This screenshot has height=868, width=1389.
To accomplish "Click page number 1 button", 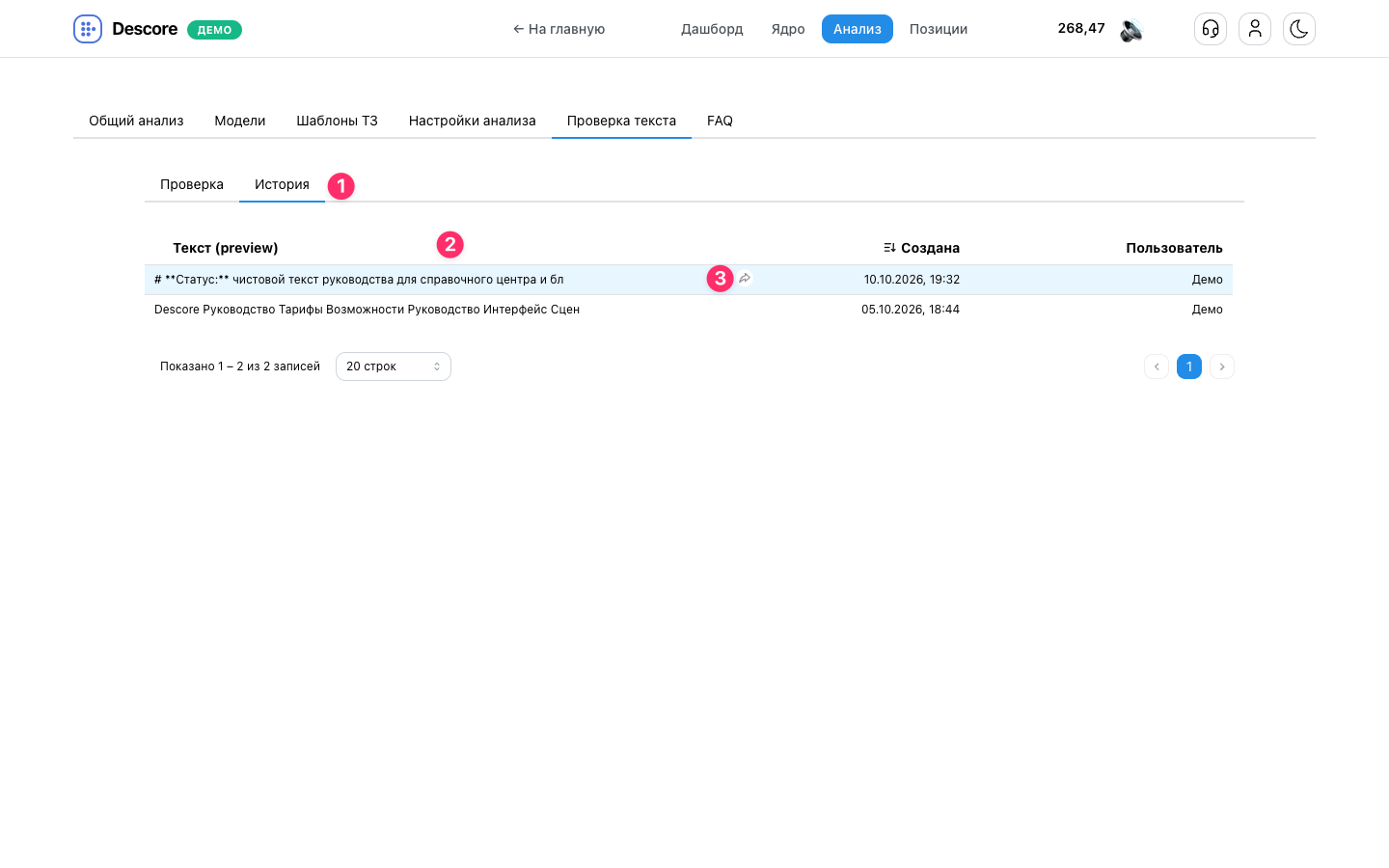I will point(1189,366).
